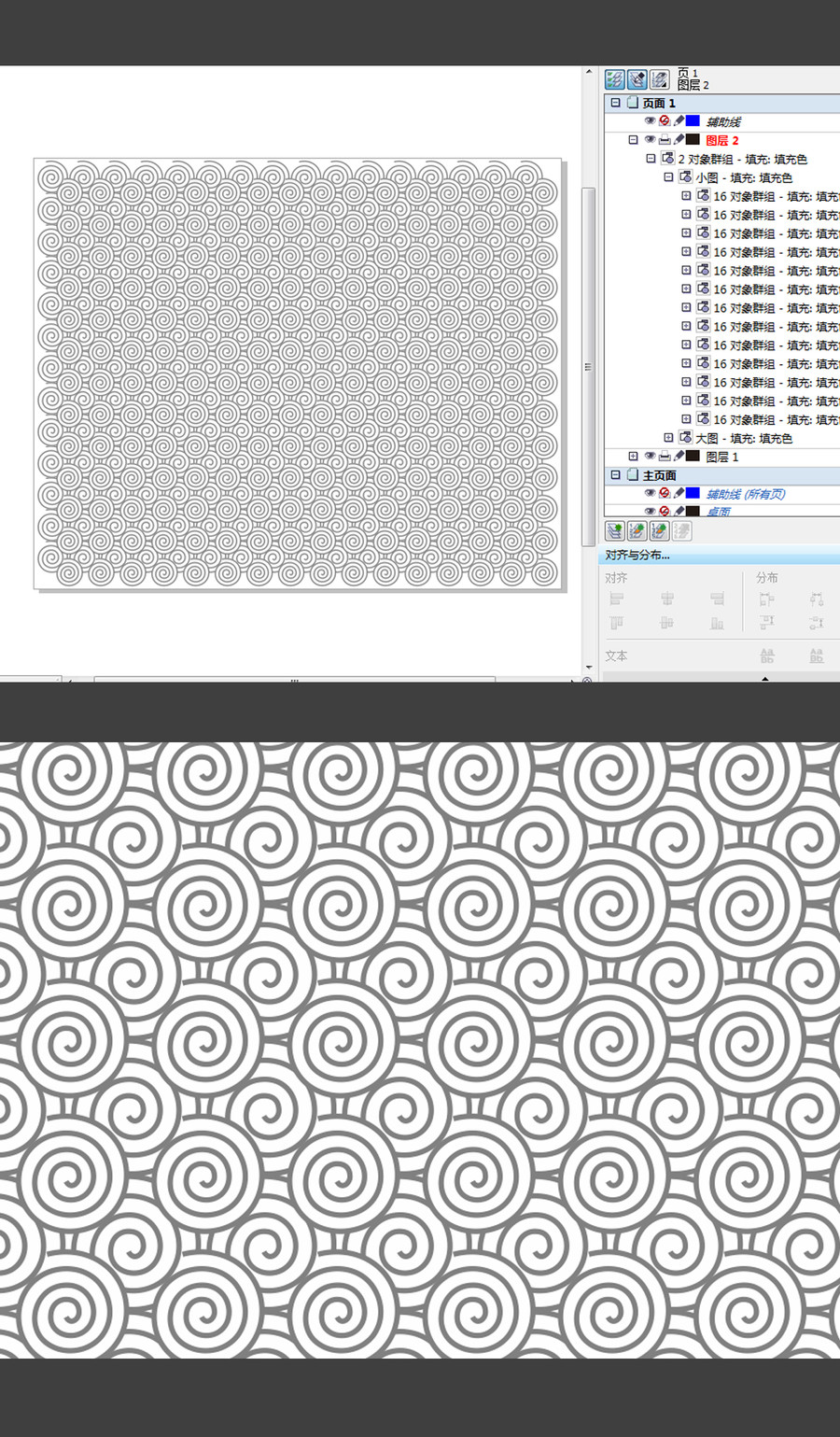This screenshot has width=840, height=1437.
Task: Click the canvas horizontal scrollbar
Action: [294, 680]
